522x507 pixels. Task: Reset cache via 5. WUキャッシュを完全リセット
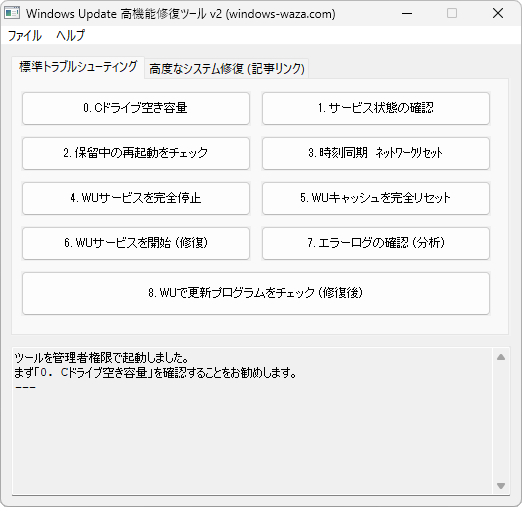pos(376,198)
